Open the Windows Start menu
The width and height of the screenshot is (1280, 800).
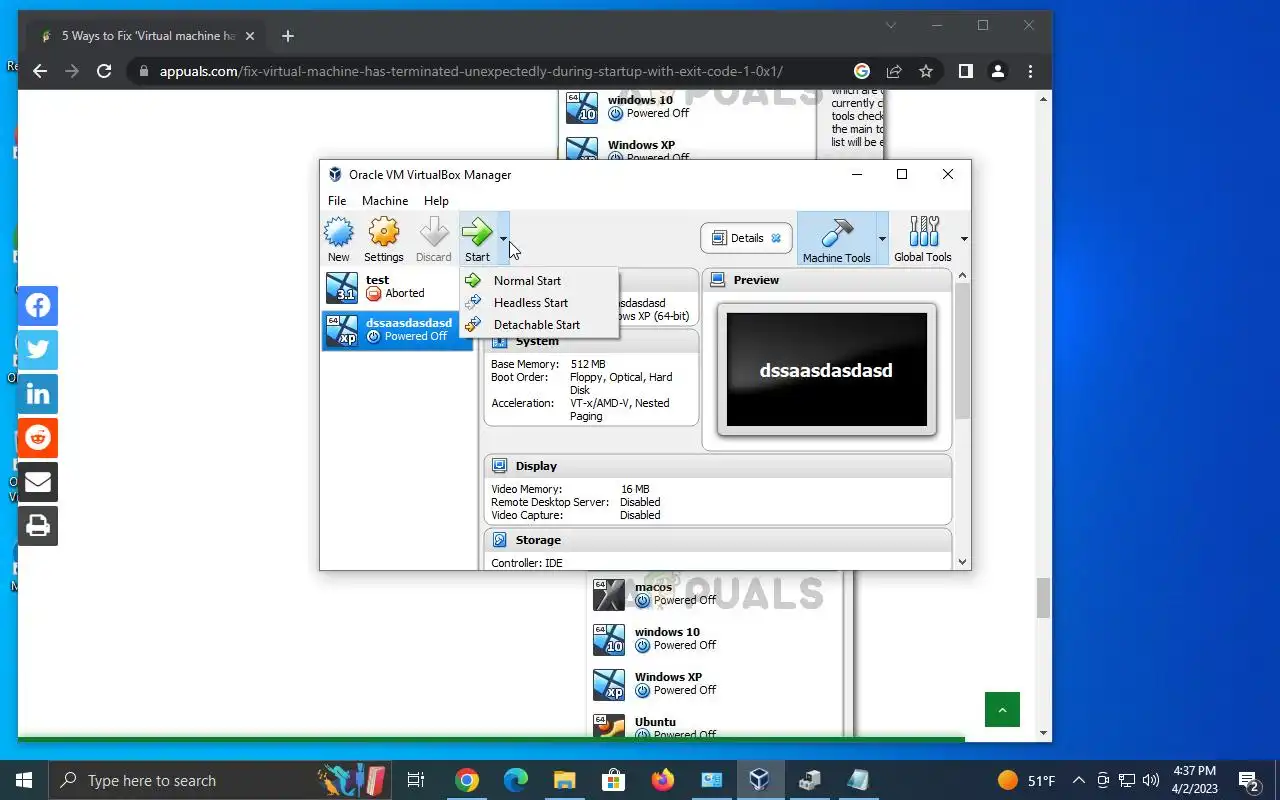[x=24, y=780]
